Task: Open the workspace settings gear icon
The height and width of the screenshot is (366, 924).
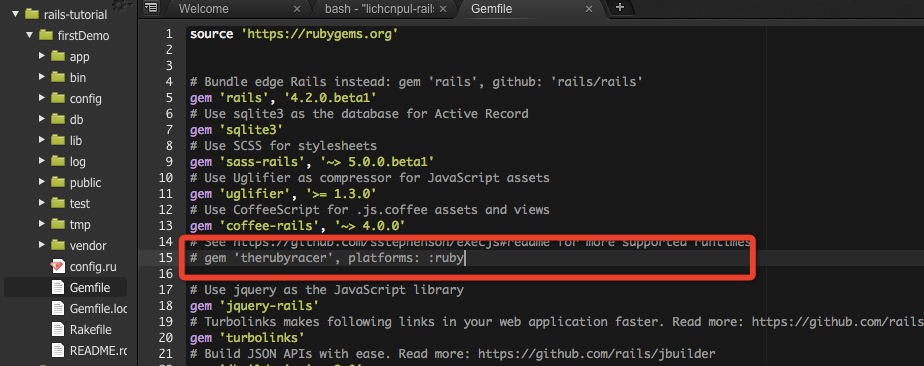Action: click(121, 5)
